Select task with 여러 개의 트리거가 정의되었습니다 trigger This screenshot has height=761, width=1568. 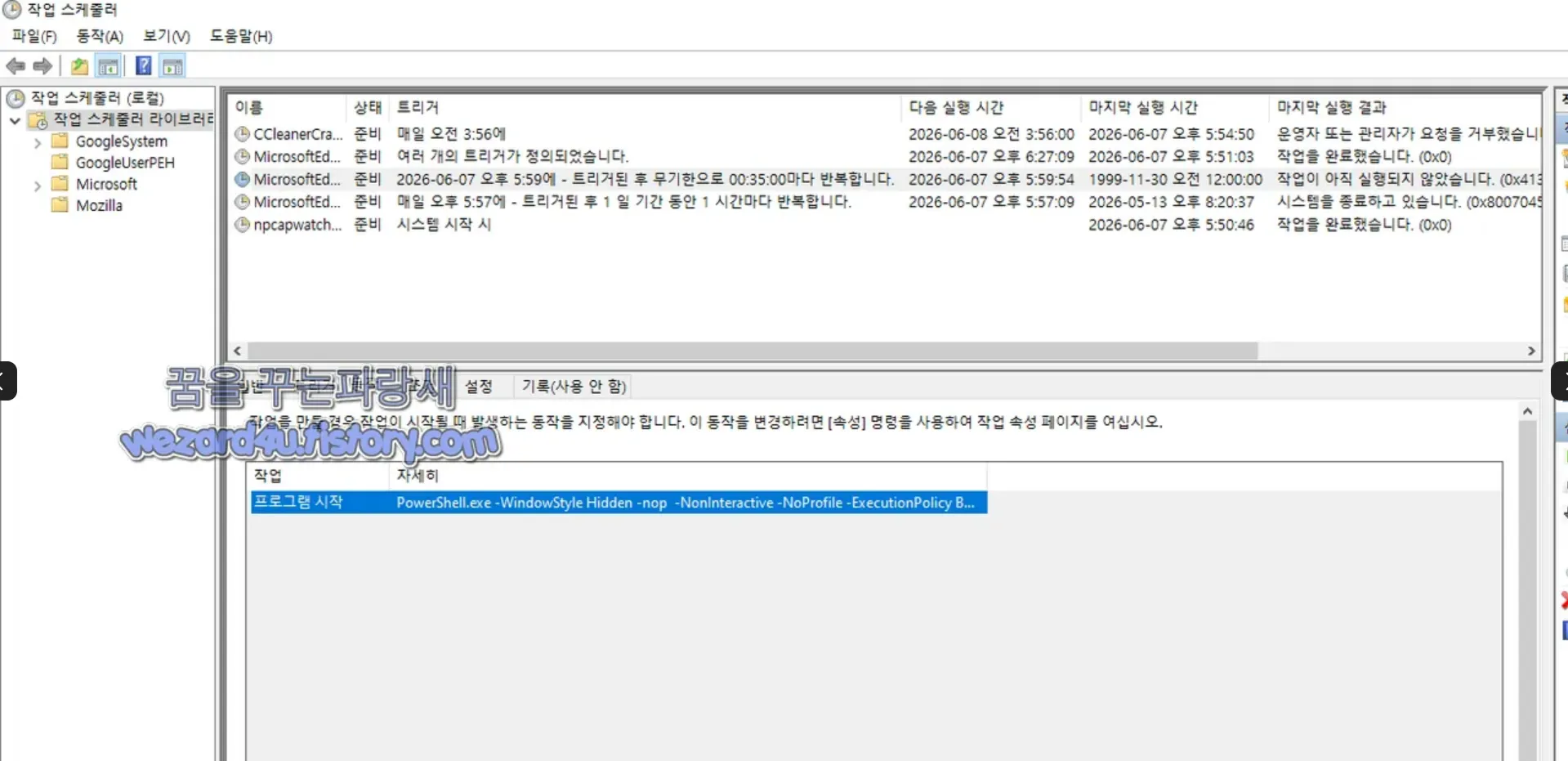click(x=885, y=156)
